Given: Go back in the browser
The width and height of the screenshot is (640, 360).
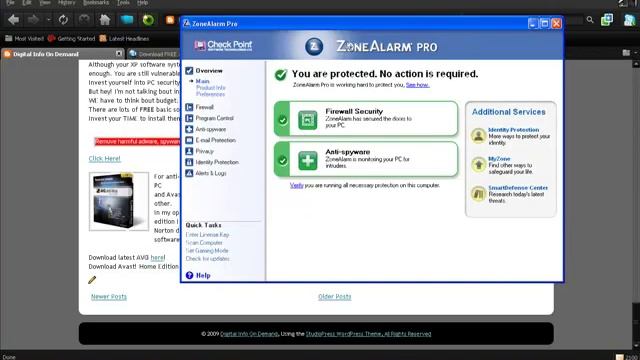Looking at the screenshot, I should (x=13, y=19).
